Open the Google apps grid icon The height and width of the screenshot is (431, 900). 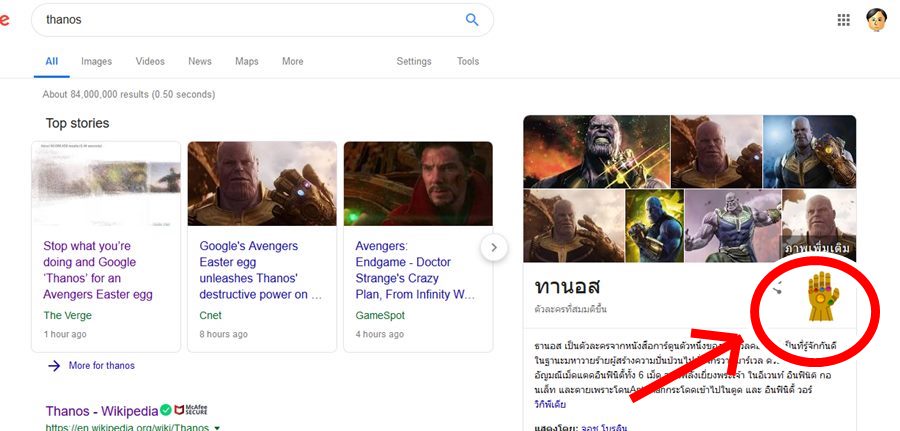point(843,20)
